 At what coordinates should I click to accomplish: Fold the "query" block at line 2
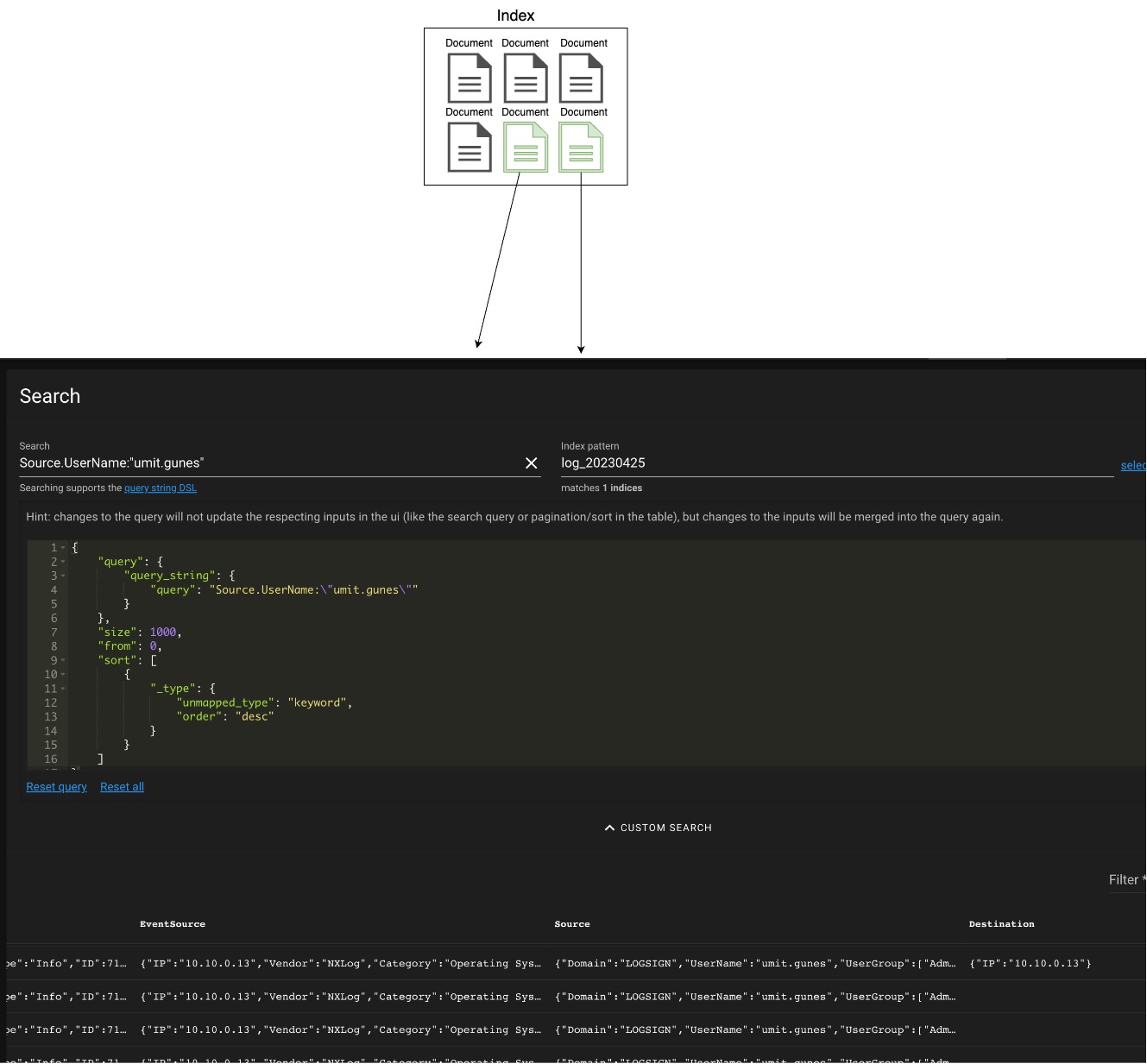pyautogui.click(x=63, y=562)
